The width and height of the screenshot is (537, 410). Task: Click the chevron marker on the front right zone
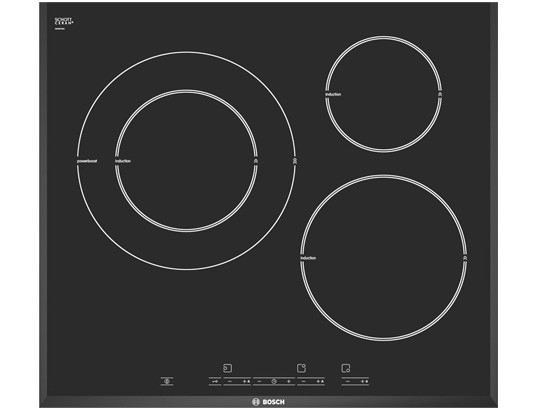click(x=465, y=258)
